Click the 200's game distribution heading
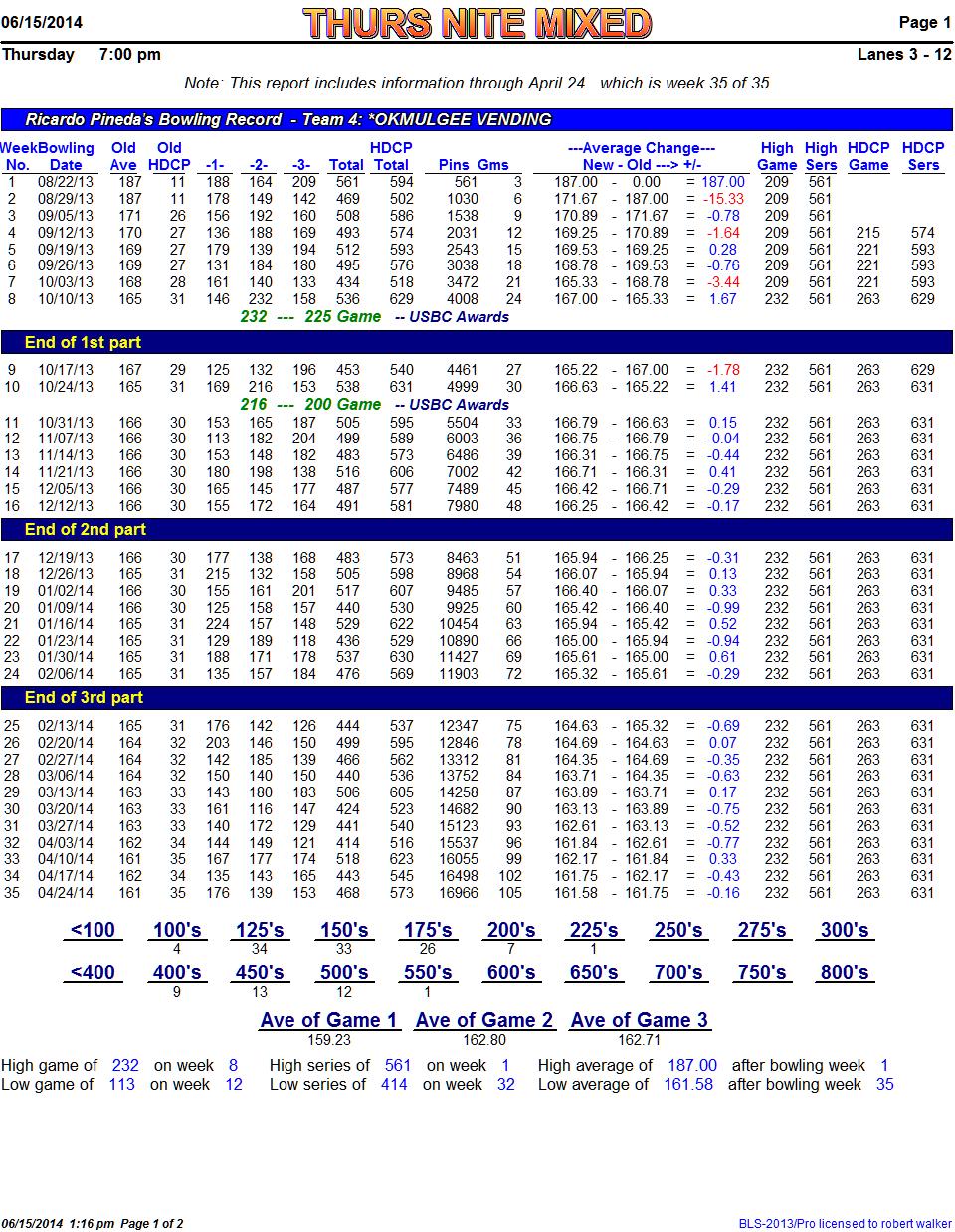955x1232 pixels. click(511, 931)
